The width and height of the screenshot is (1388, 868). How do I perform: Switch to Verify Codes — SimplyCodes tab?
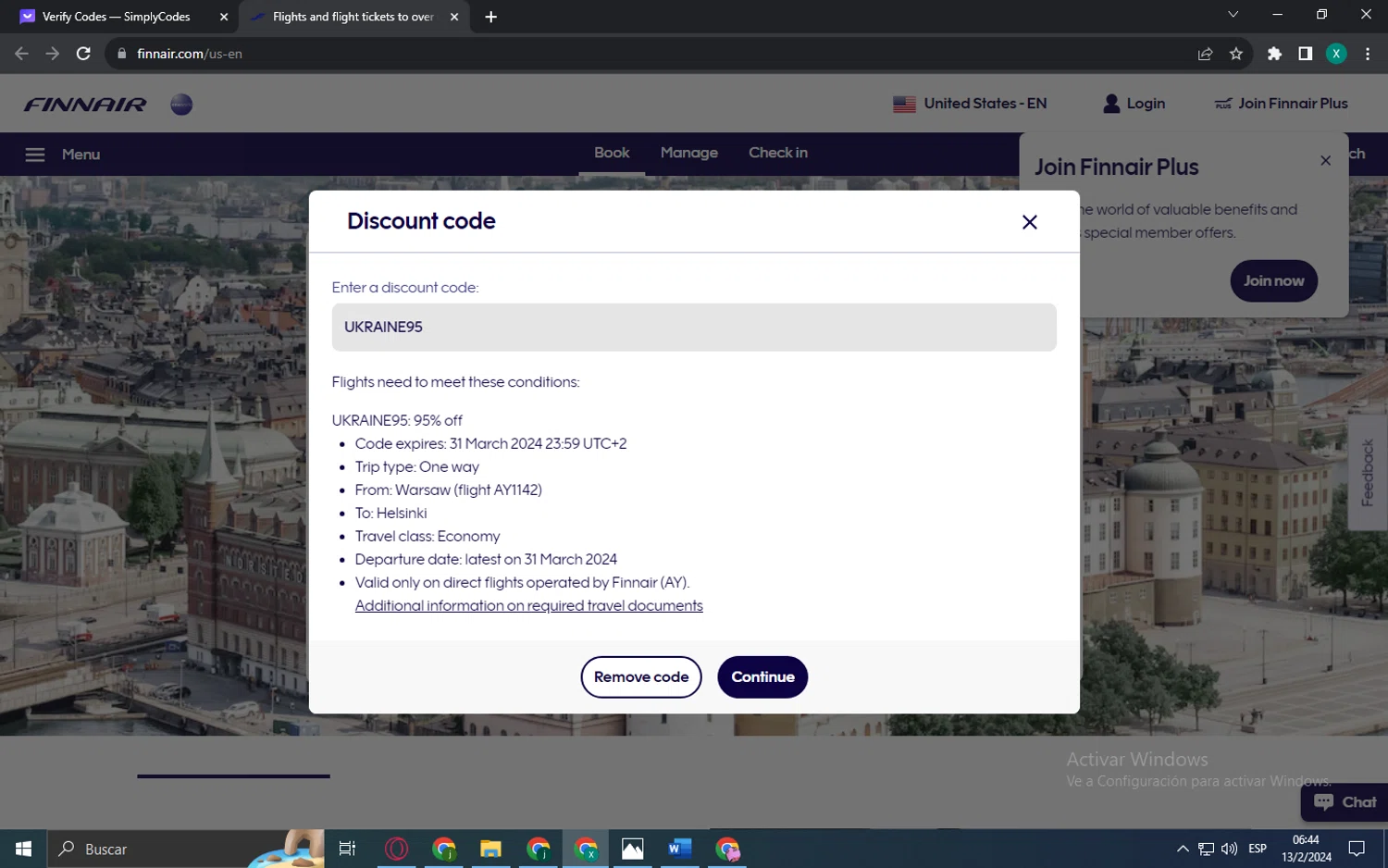pyautogui.click(x=116, y=17)
